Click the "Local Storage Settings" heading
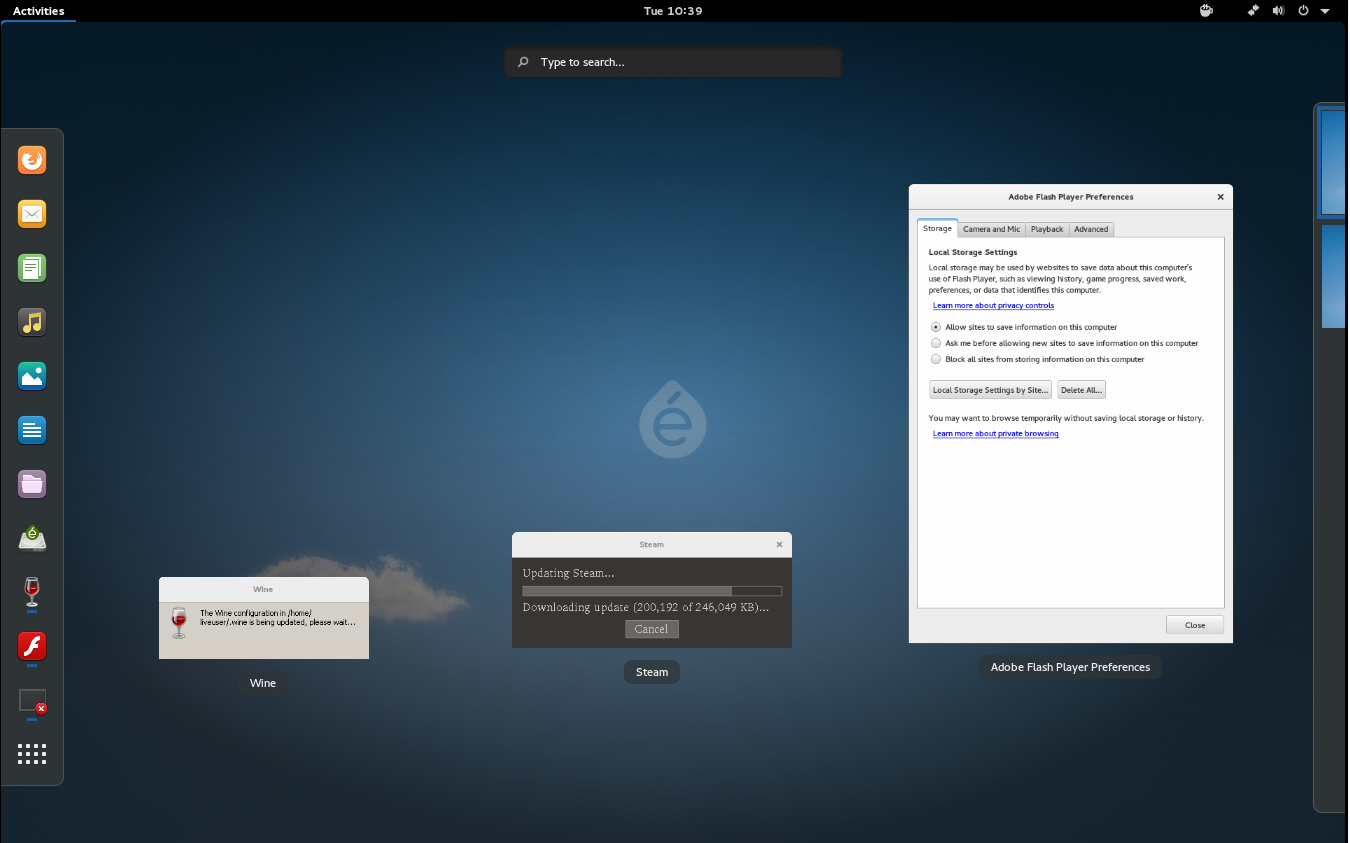The height and width of the screenshot is (843, 1350). (973, 253)
